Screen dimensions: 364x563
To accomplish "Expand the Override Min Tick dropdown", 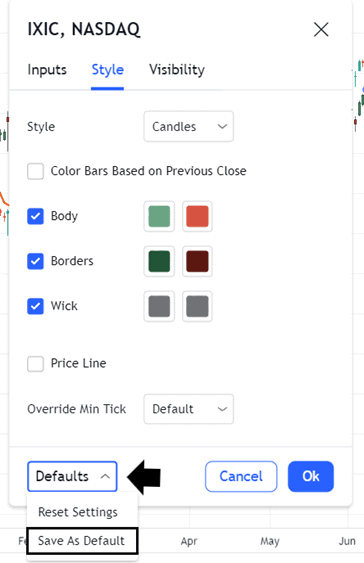I will point(188,409).
